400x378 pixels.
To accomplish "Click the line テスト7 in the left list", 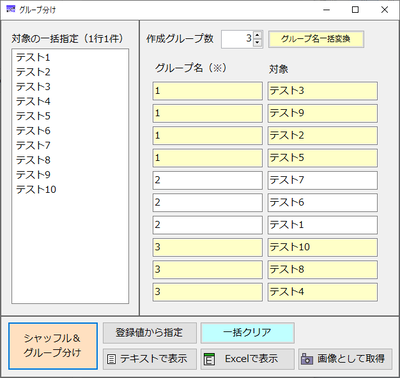I will coord(33,146).
